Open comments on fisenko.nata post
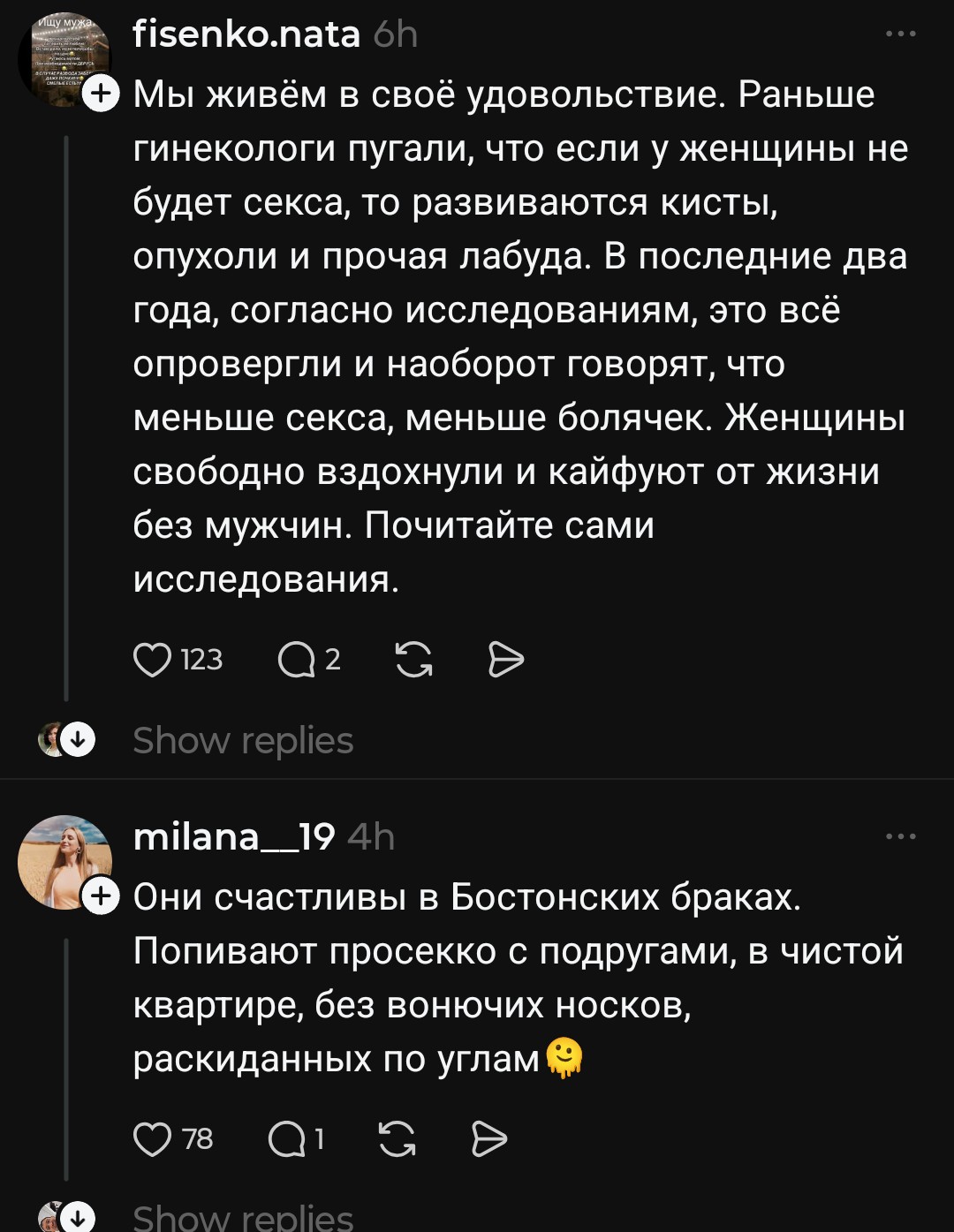 click(297, 660)
